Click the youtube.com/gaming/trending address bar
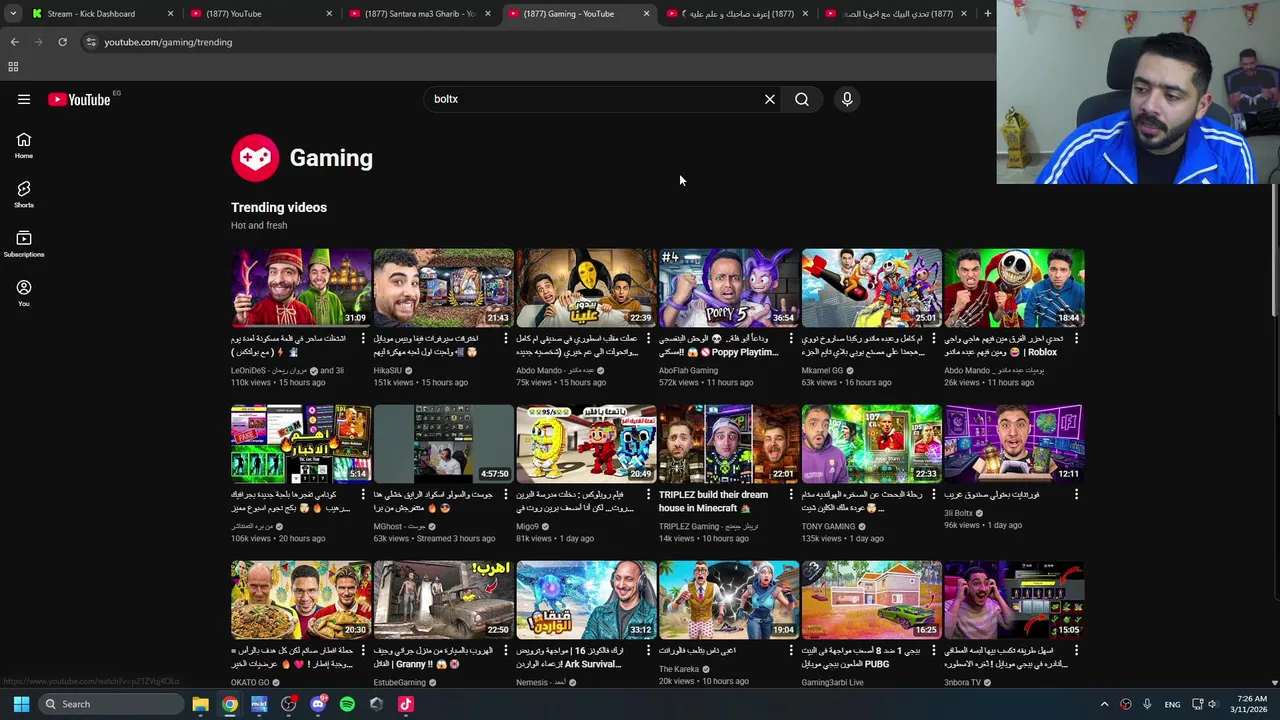 click(x=168, y=42)
